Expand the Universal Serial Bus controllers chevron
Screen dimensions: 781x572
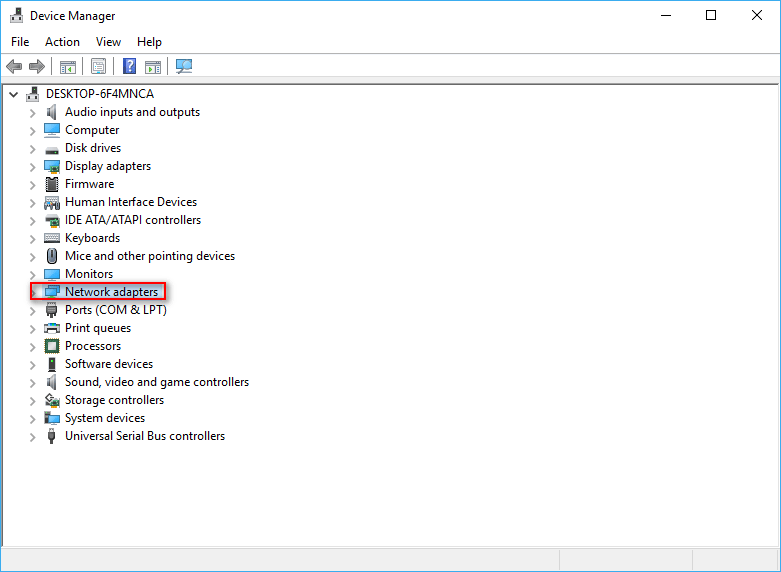point(33,437)
